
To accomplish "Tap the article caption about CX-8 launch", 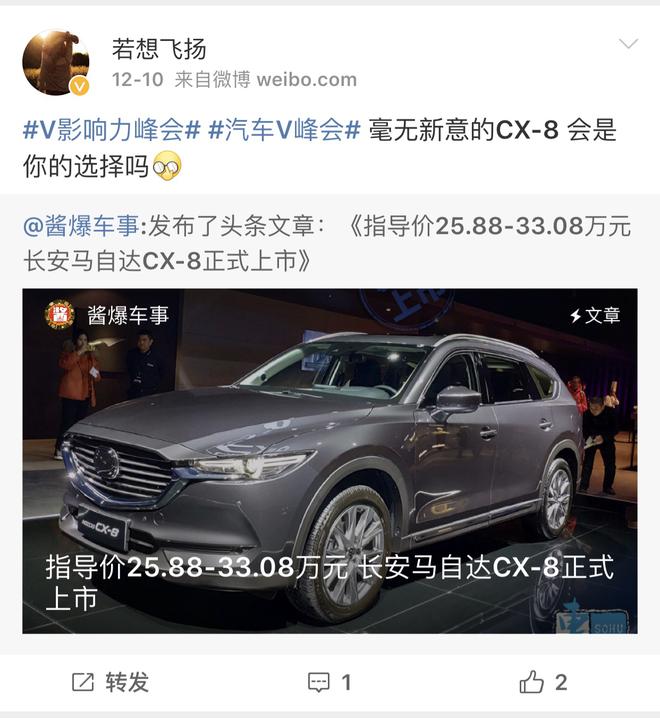I will point(329,582).
